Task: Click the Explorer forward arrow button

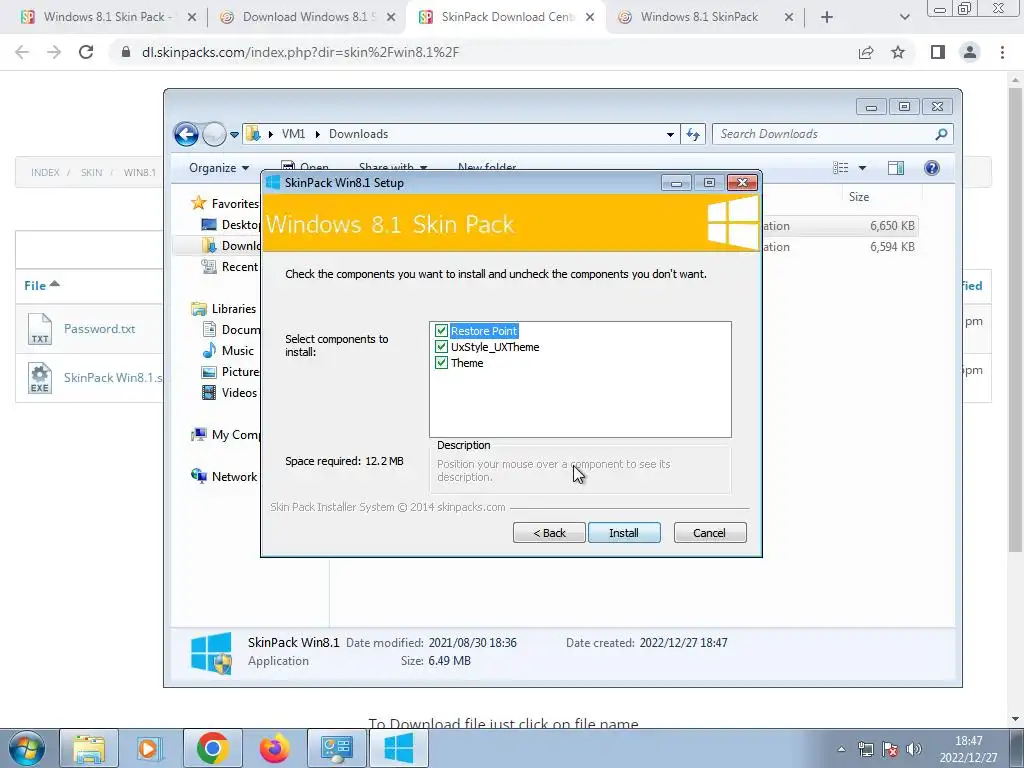Action: pyautogui.click(x=213, y=135)
